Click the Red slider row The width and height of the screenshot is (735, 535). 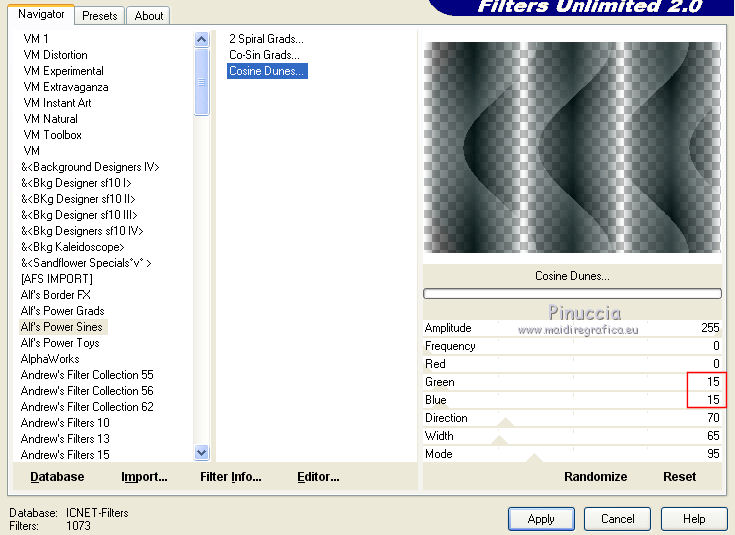tap(572, 364)
